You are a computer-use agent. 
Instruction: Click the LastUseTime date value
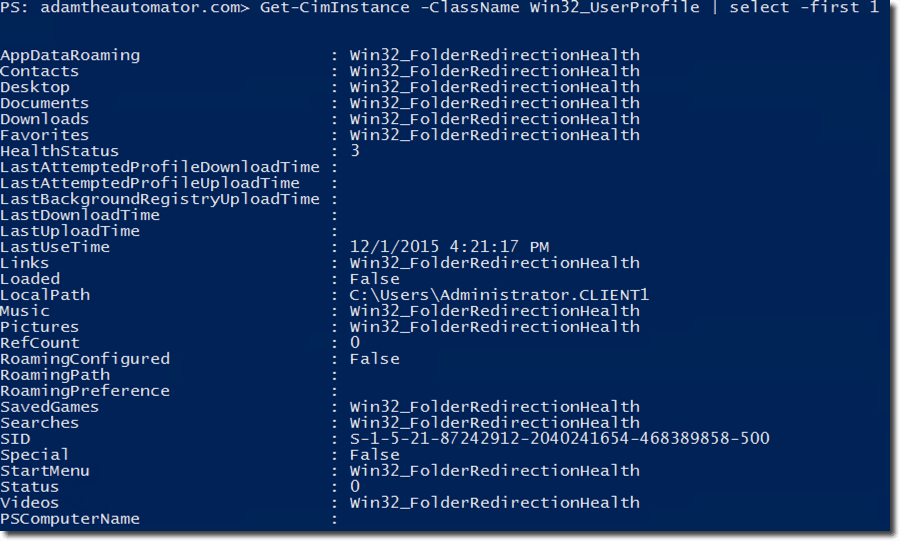click(x=449, y=247)
